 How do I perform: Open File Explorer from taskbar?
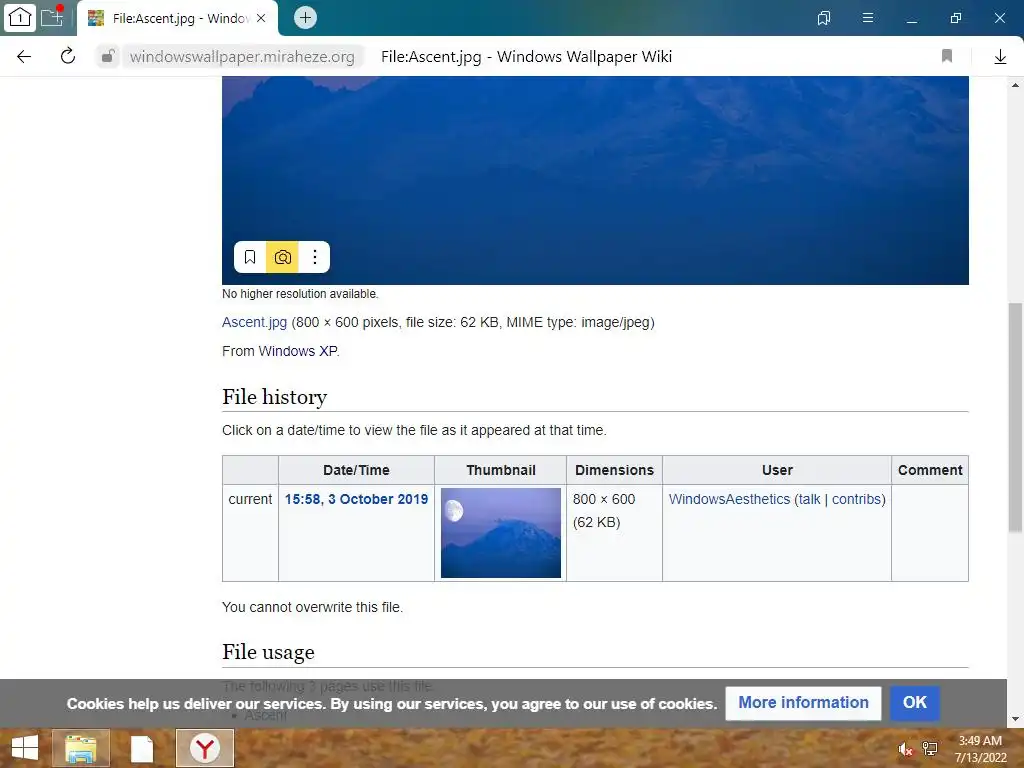(x=81, y=748)
